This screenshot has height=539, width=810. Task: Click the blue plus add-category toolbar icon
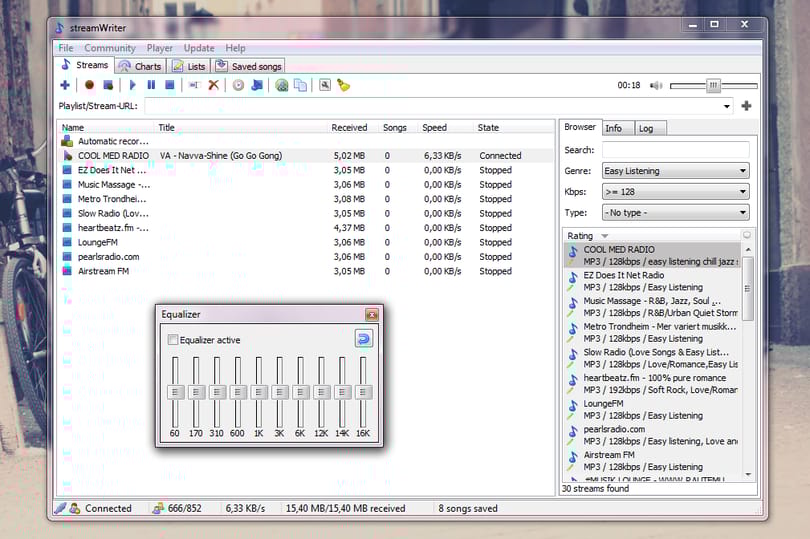(x=65, y=85)
